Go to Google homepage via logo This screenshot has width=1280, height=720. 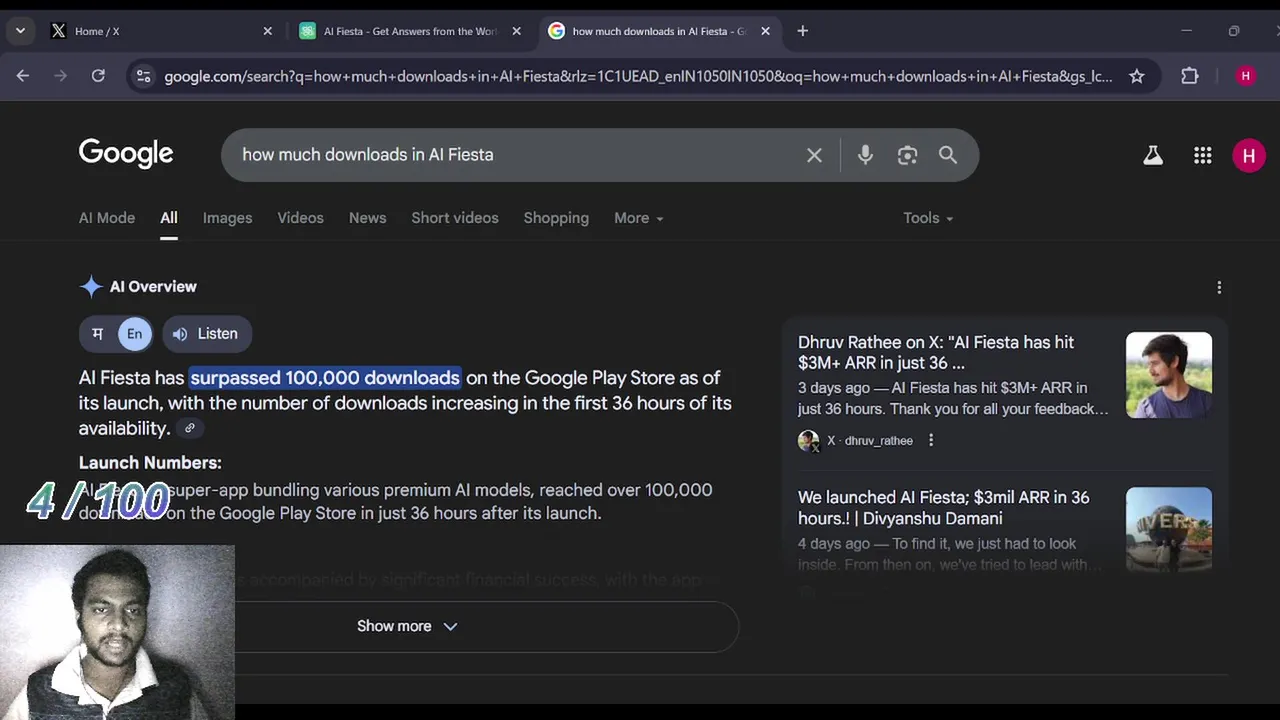click(126, 154)
